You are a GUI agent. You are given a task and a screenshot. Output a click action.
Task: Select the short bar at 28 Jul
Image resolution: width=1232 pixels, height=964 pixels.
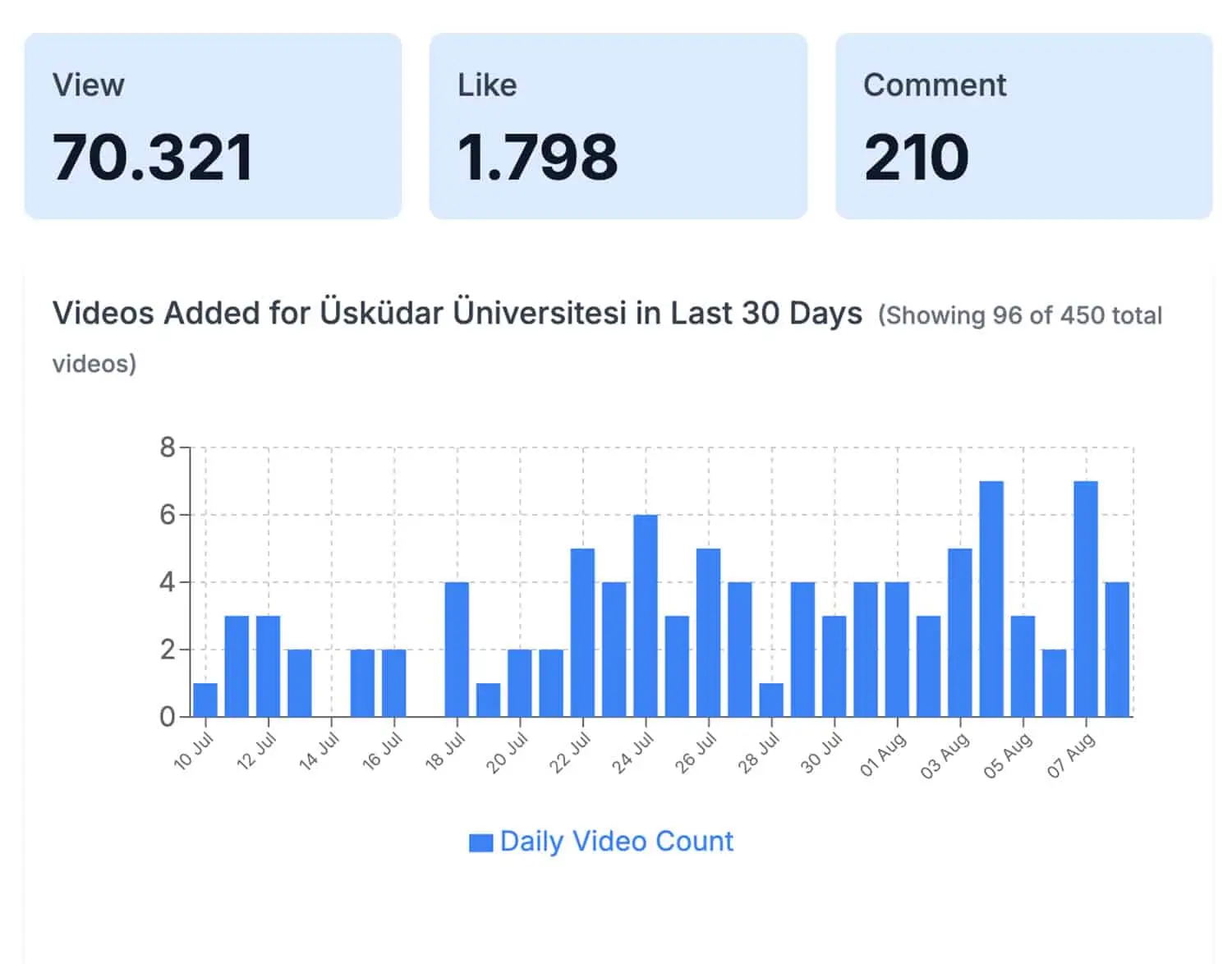[x=771, y=700]
